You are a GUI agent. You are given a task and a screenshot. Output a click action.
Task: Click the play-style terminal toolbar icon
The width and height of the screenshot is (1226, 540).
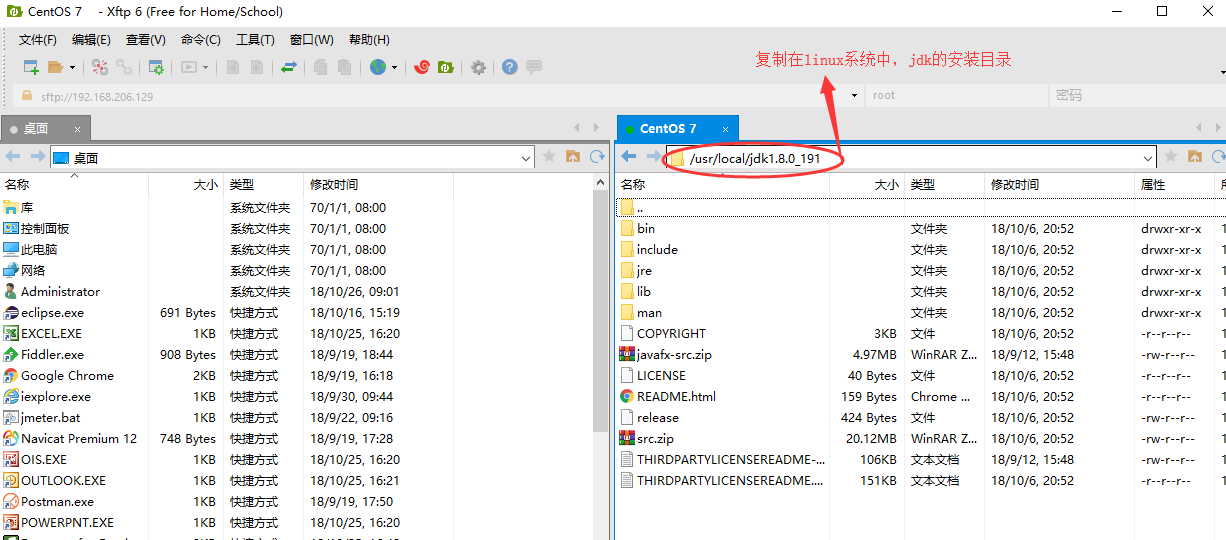click(188, 67)
